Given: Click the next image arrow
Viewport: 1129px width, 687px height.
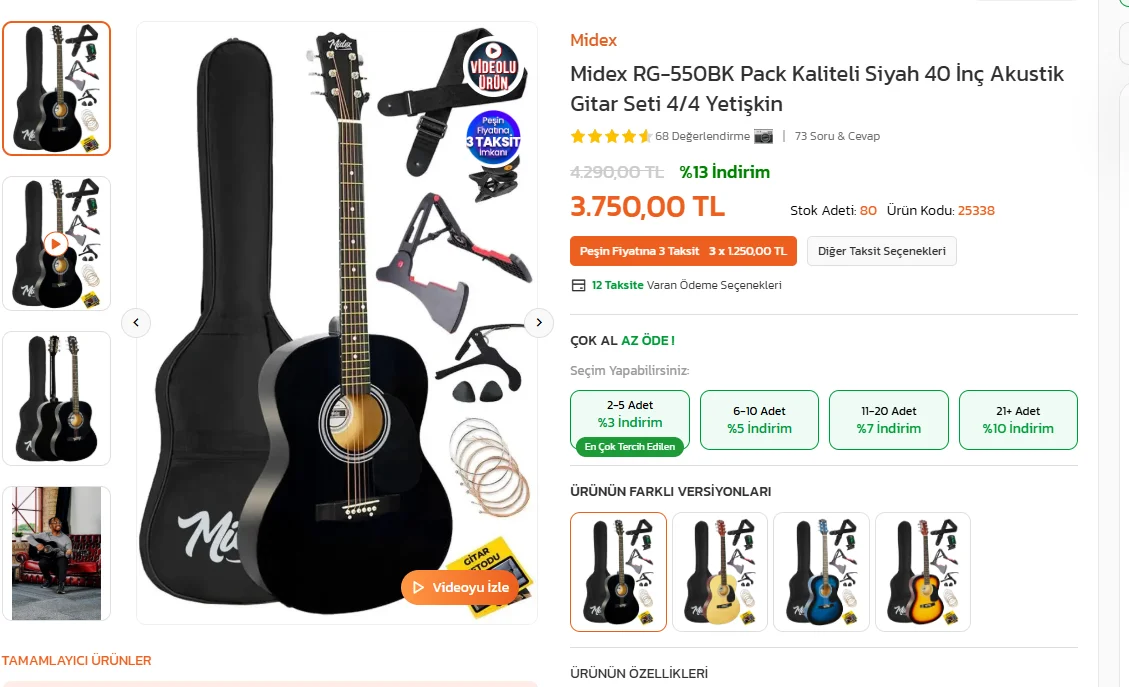Looking at the screenshot, I should (x=539, y=322).
